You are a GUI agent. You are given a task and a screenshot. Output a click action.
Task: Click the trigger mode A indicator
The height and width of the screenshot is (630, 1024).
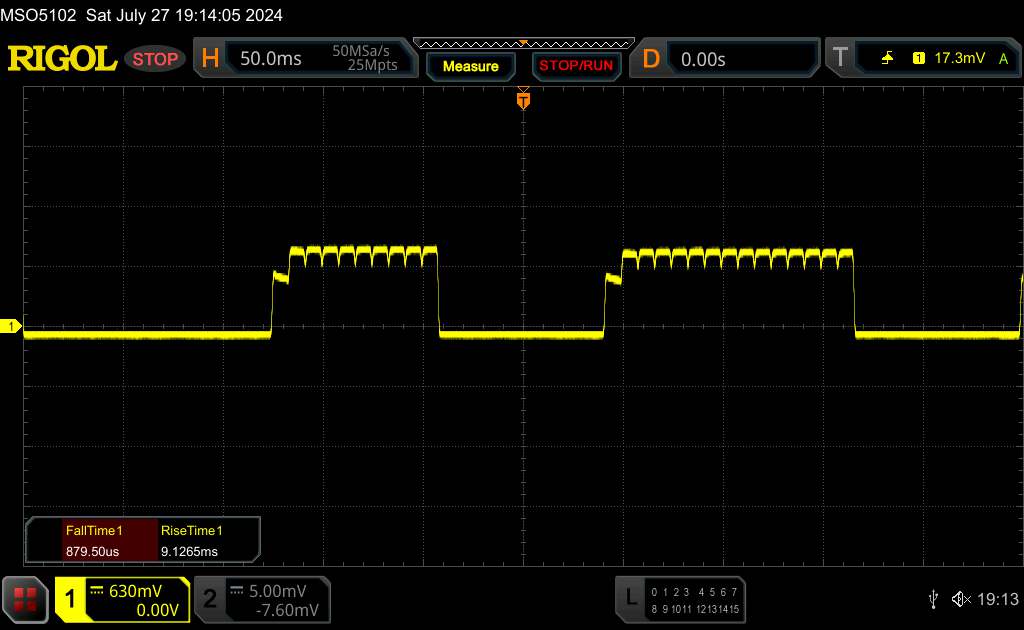pos(1003,59)
